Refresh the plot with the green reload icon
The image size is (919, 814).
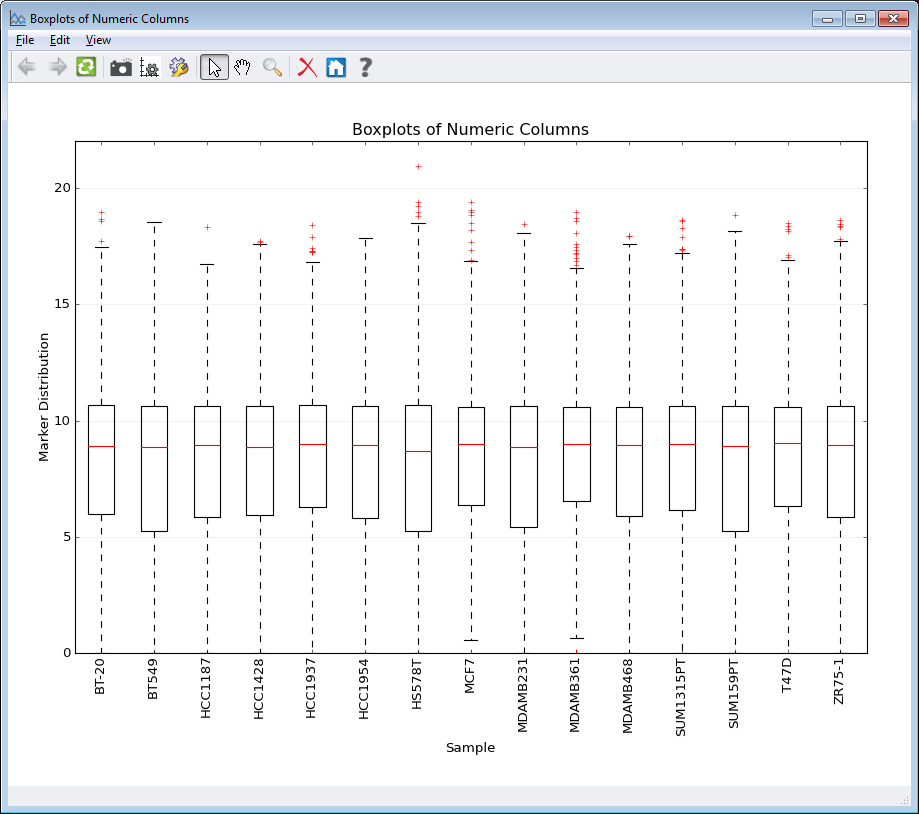coord(85,67)
